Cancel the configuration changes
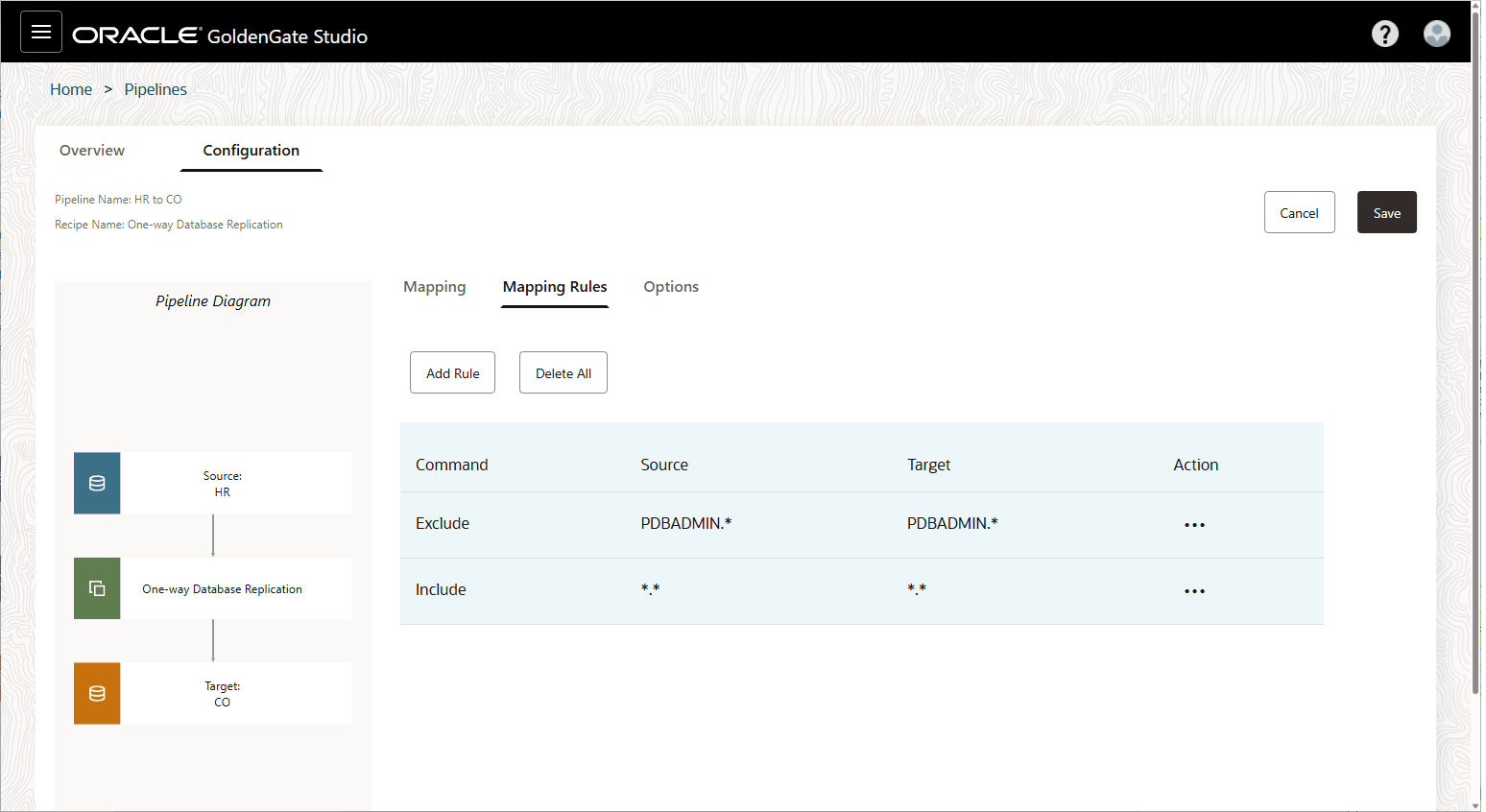The image size is (1486, 812). (1299, 213)
